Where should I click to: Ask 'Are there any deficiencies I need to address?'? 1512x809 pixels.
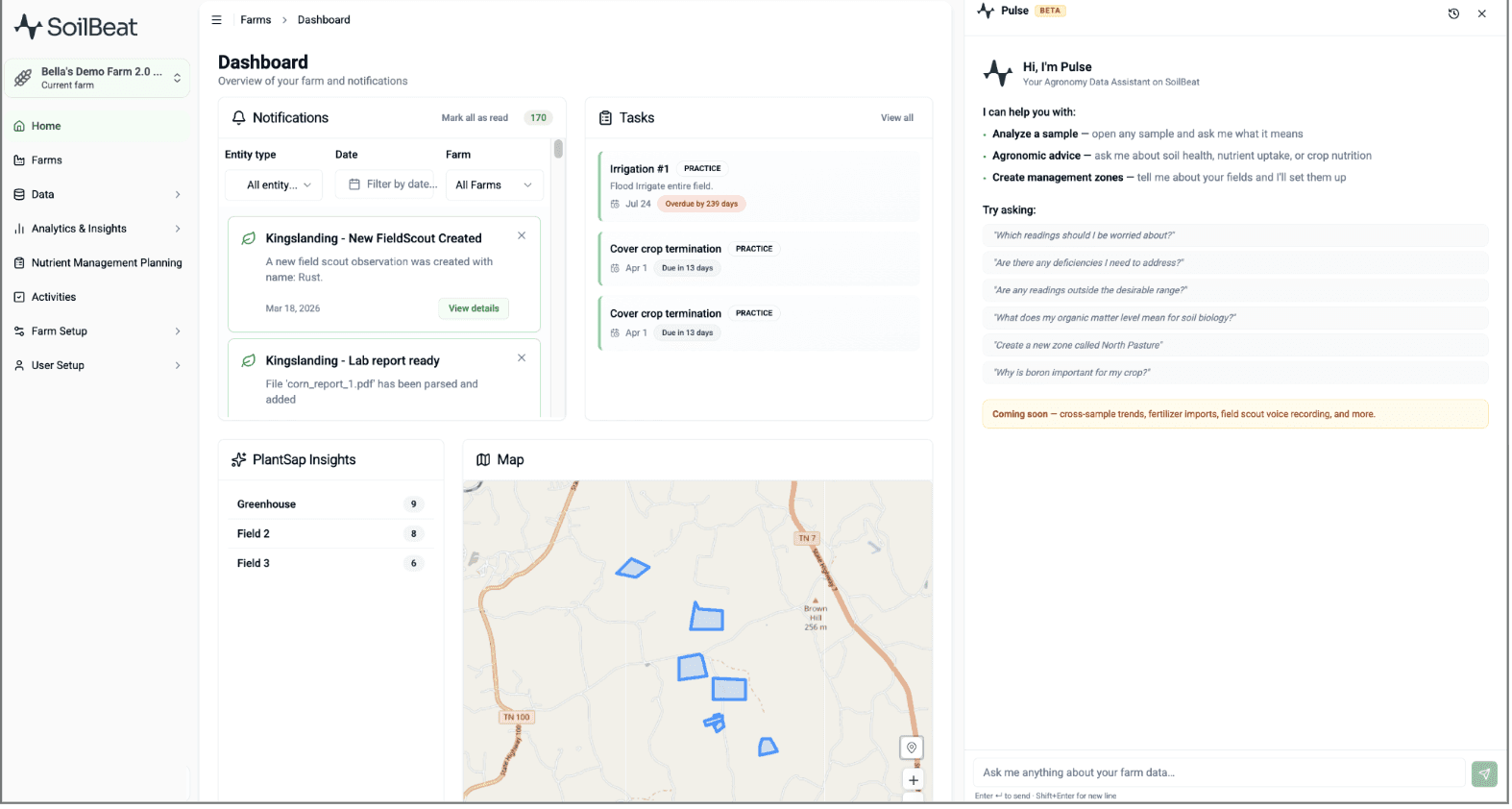click(1235, 262)
